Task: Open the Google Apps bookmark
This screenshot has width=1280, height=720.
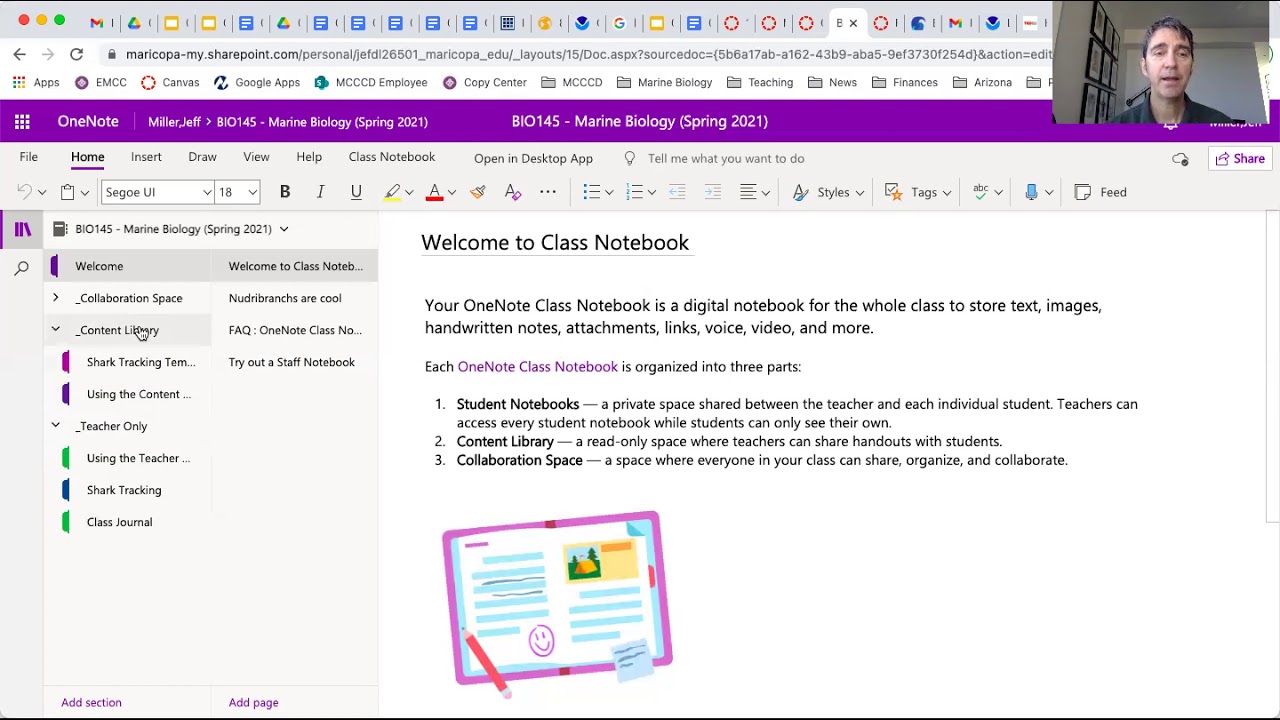Action: point(256,82)
